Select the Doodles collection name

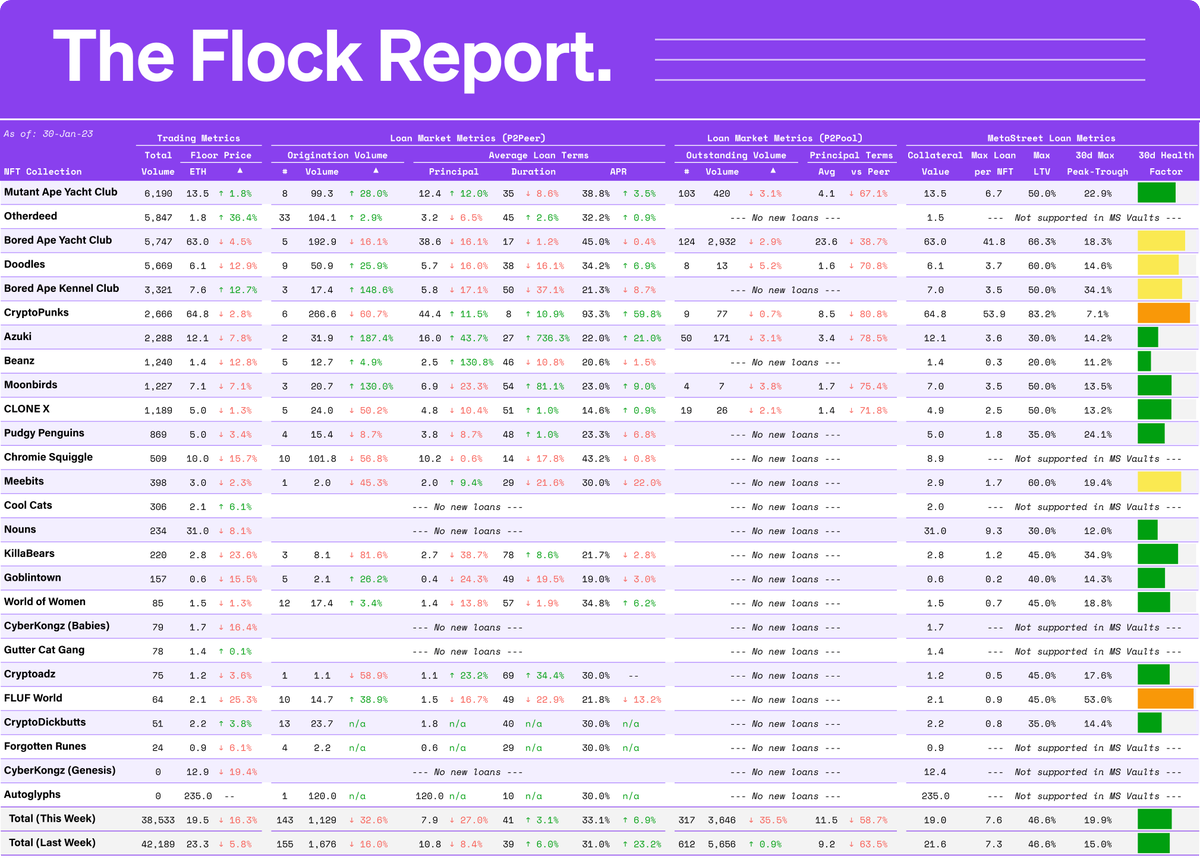(x=25, y=264)
